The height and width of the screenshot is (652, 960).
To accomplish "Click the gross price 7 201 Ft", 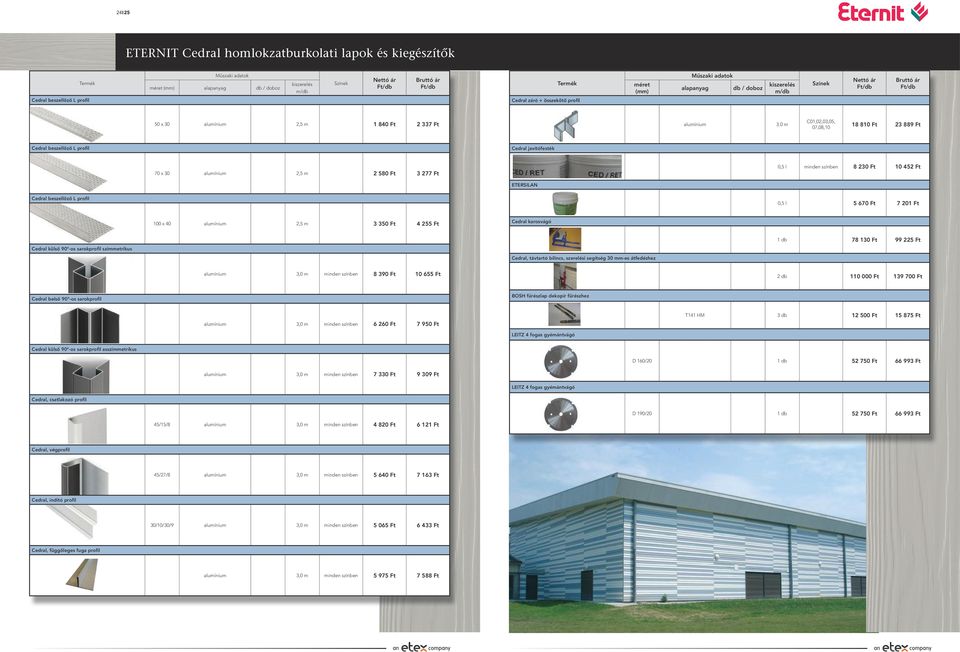I will tap(908, 203).
